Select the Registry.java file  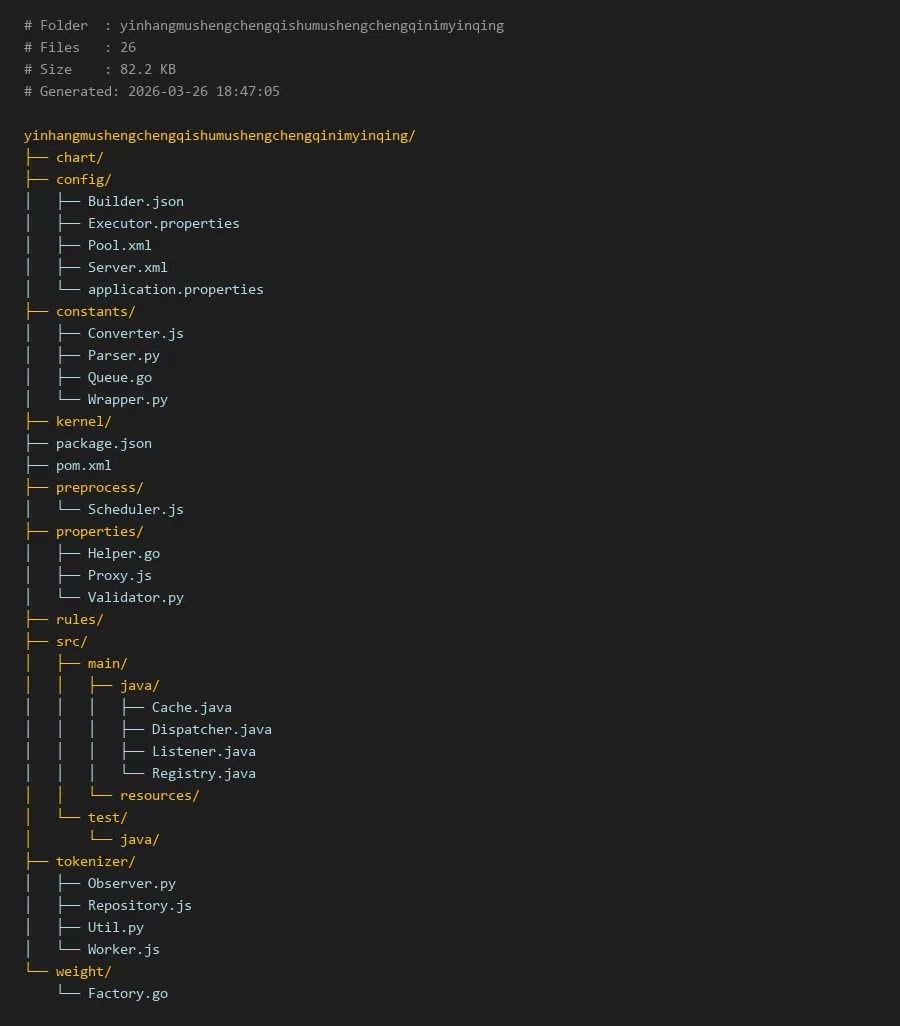(203, 773)
